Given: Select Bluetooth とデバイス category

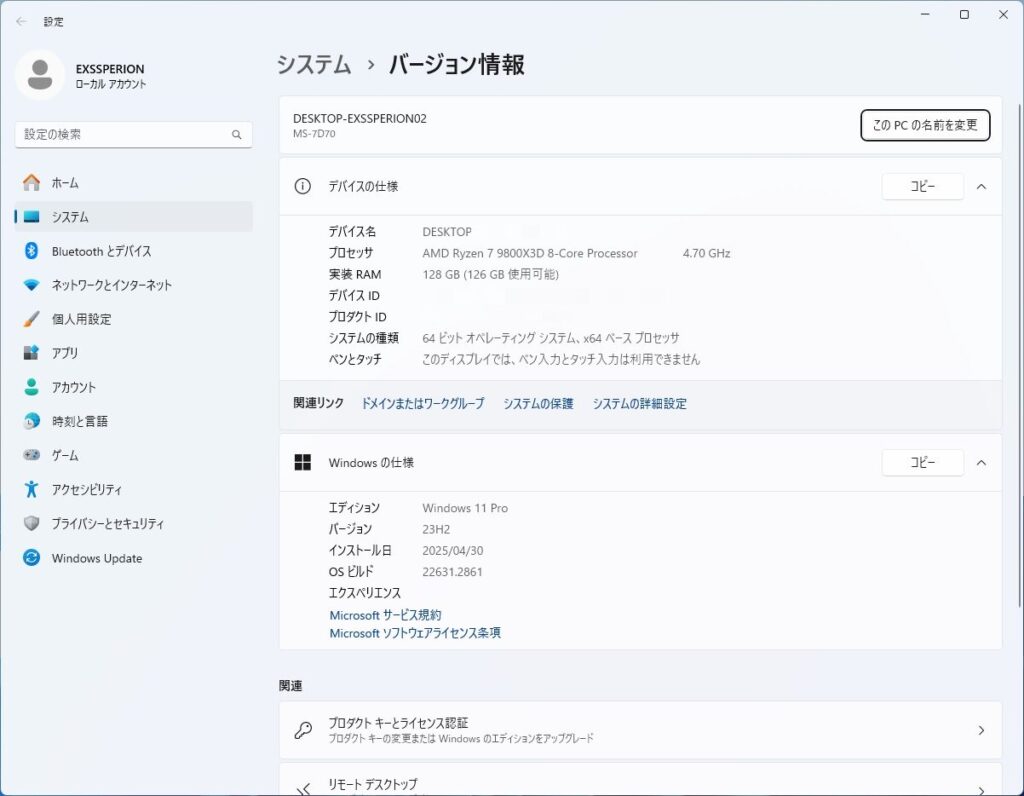Looking at the screenshot, I should tap(133, 251).
